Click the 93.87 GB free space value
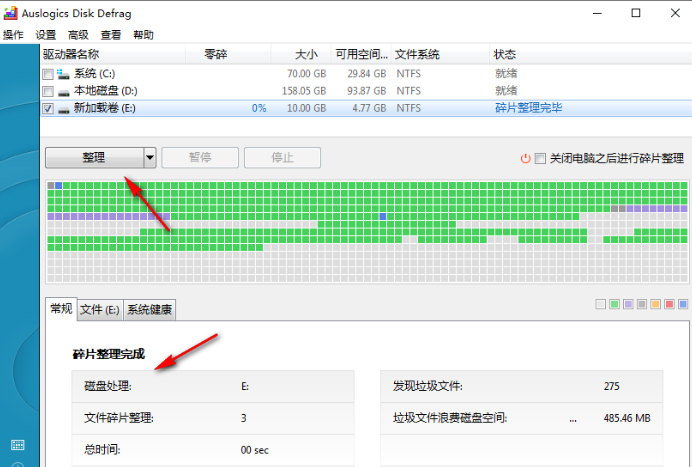This screenshot has width=692, height=467. 367,91
